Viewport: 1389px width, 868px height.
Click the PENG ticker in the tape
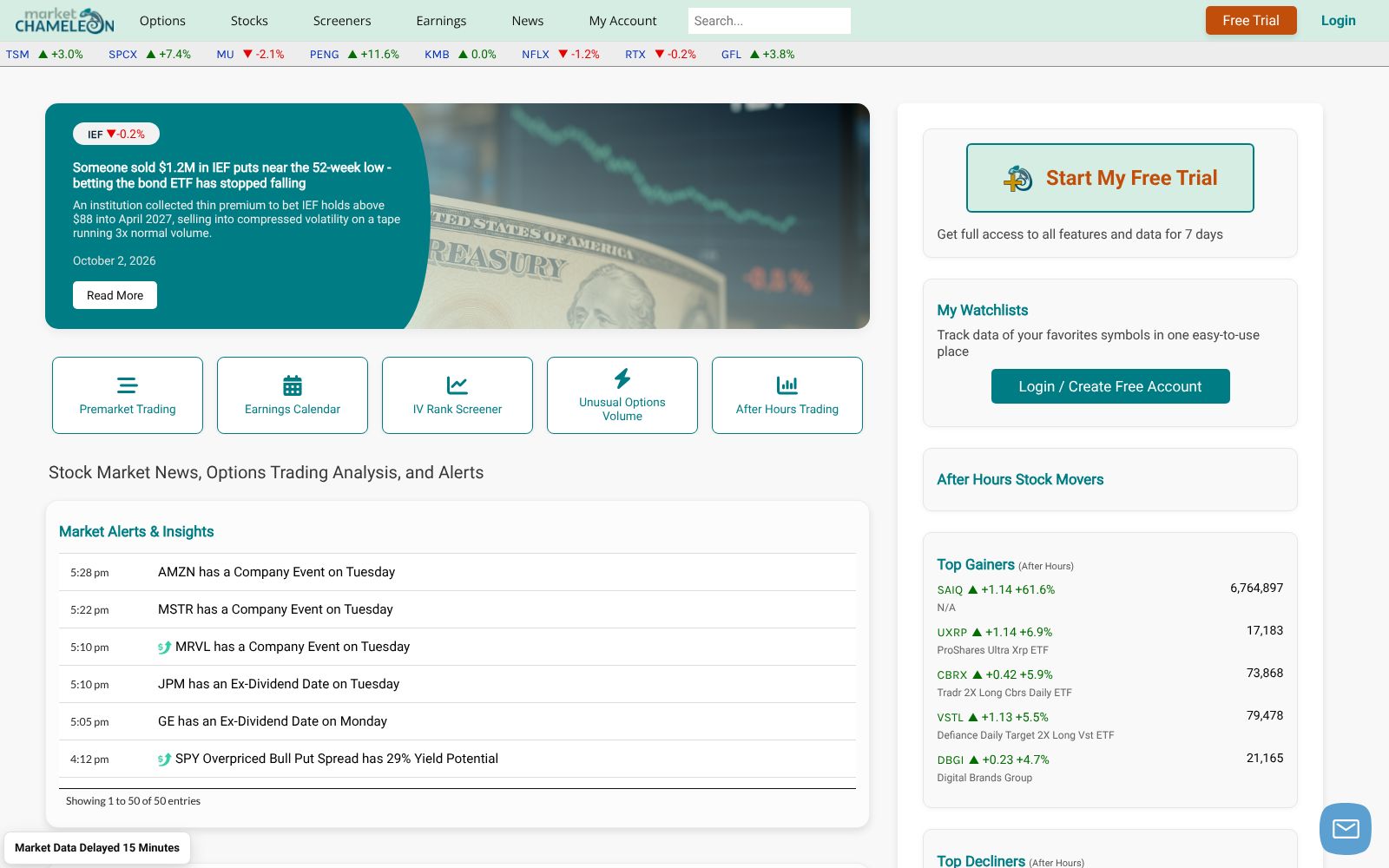325,54
